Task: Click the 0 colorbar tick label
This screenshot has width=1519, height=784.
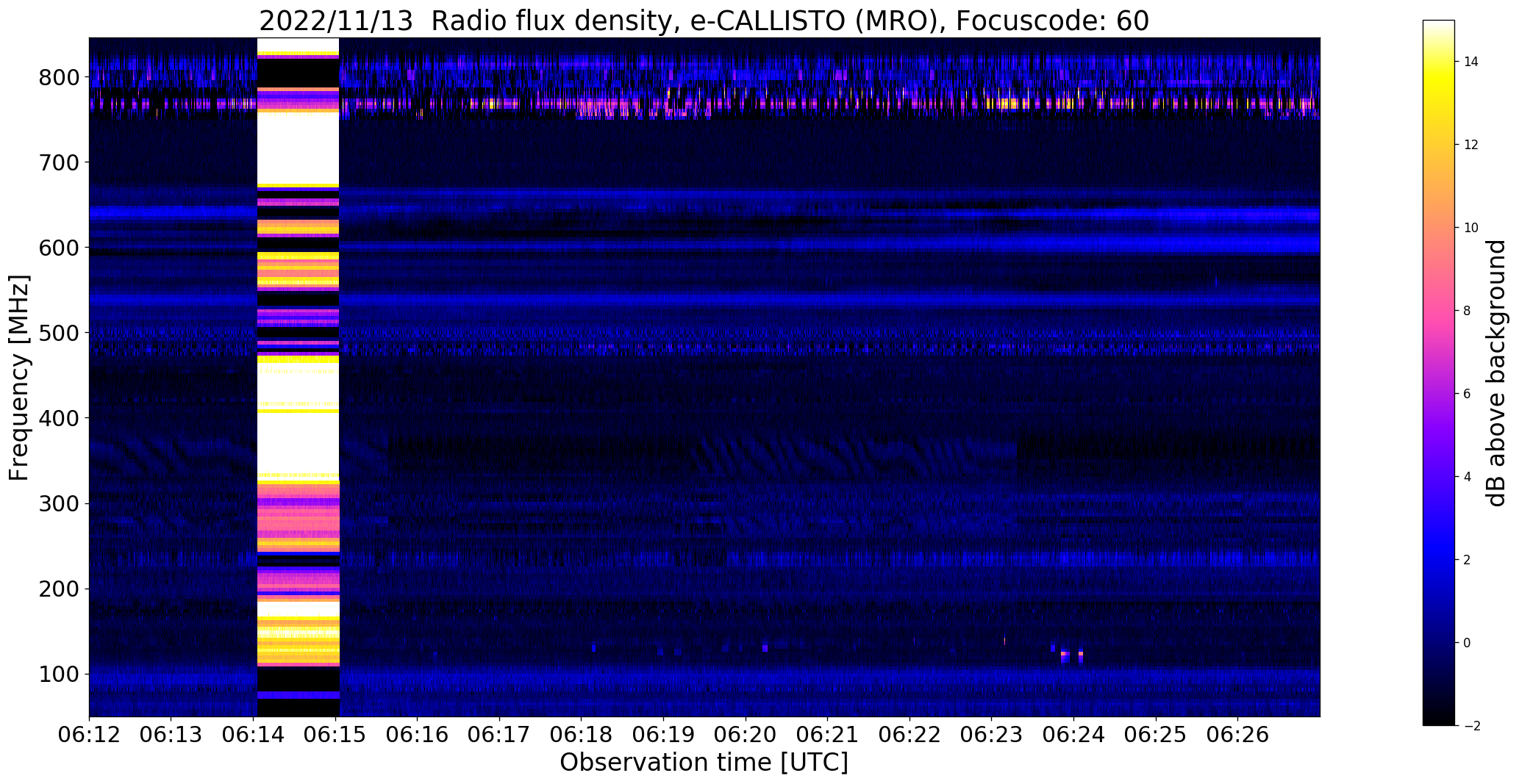Action: point(1468,643)
